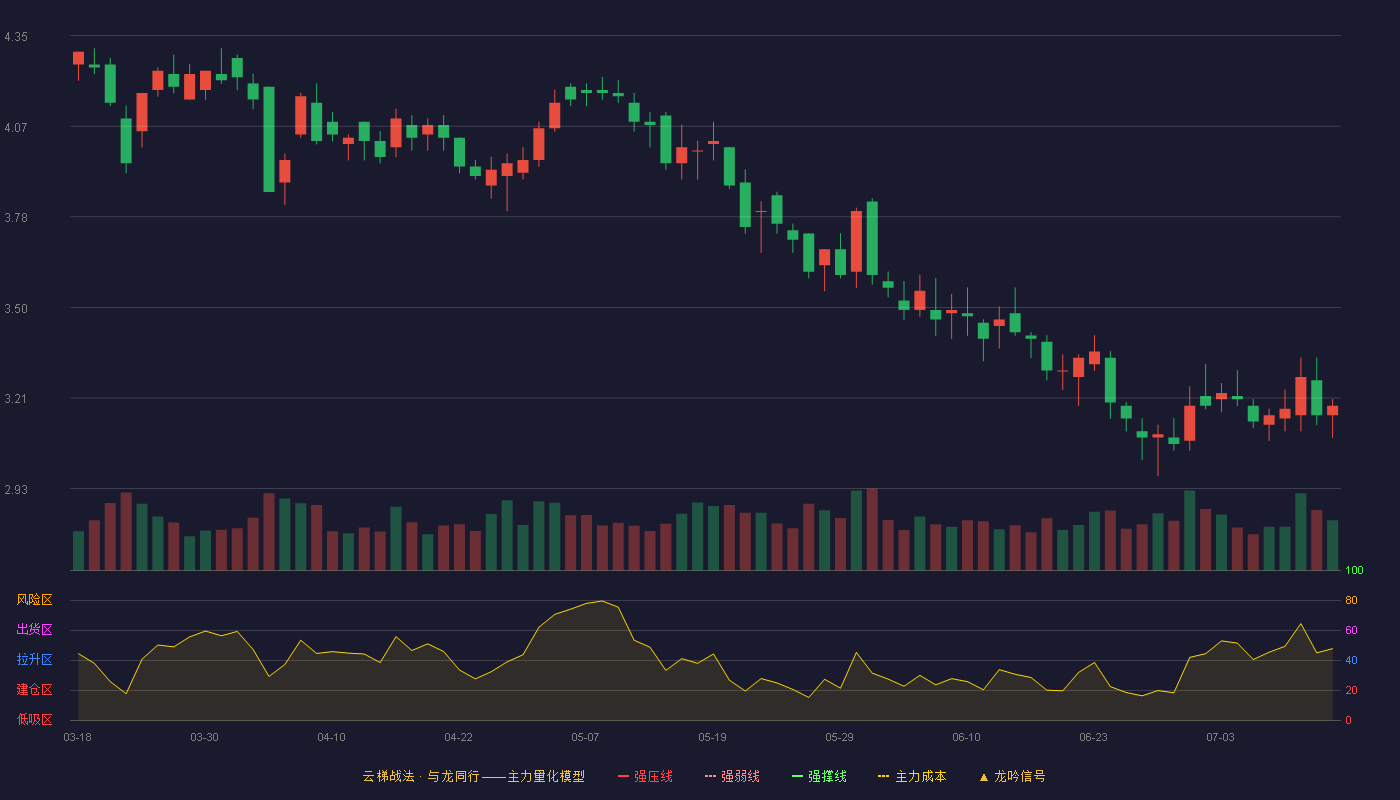Click the 4.35 price axis label
The height and width of the screenshot is (800, 1400).
coord(16,37)
